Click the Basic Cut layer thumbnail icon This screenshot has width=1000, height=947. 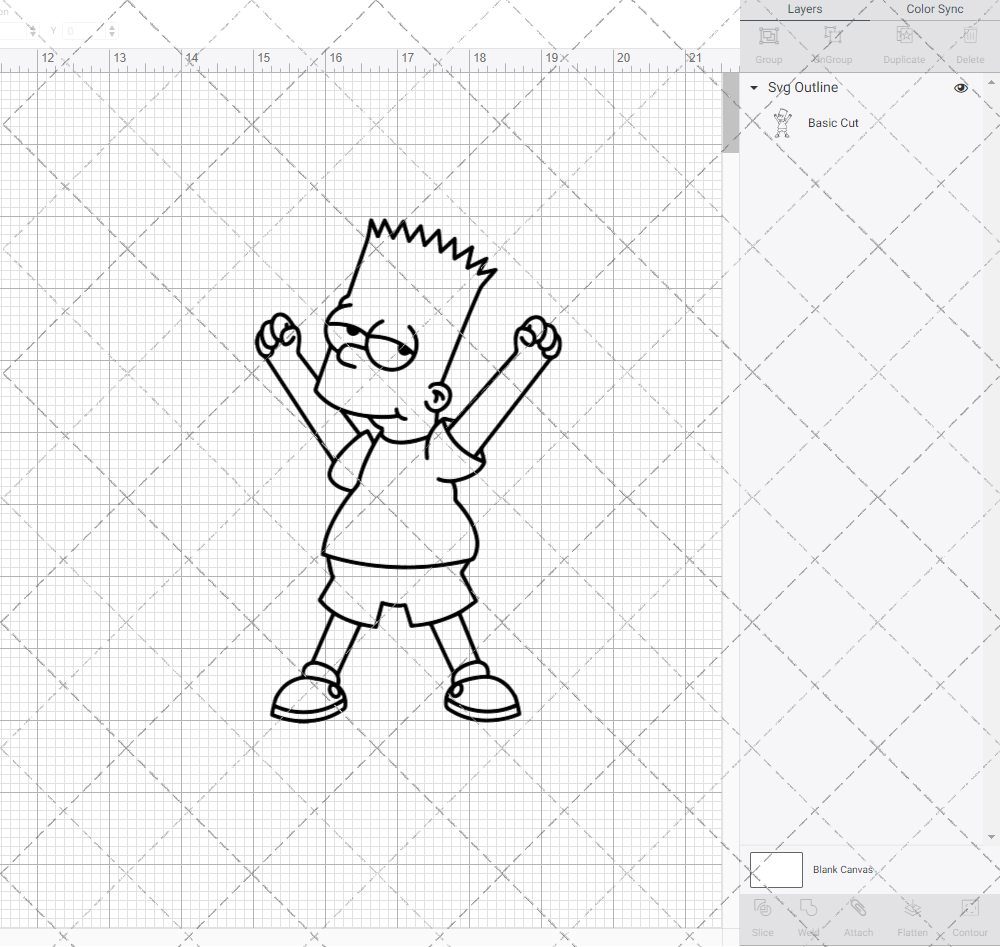pyautogui.click(x=784, y=122)
